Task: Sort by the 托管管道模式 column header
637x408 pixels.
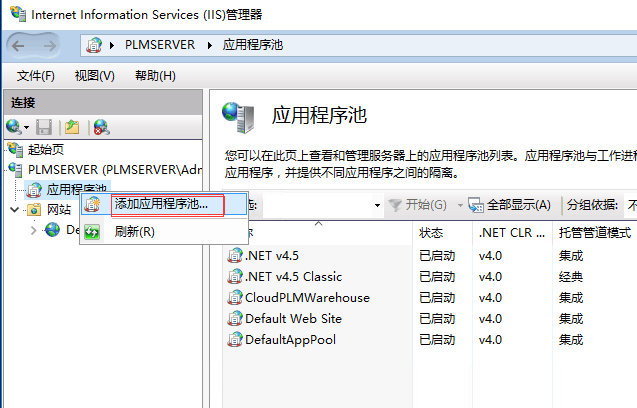Action: click(595, 233)
